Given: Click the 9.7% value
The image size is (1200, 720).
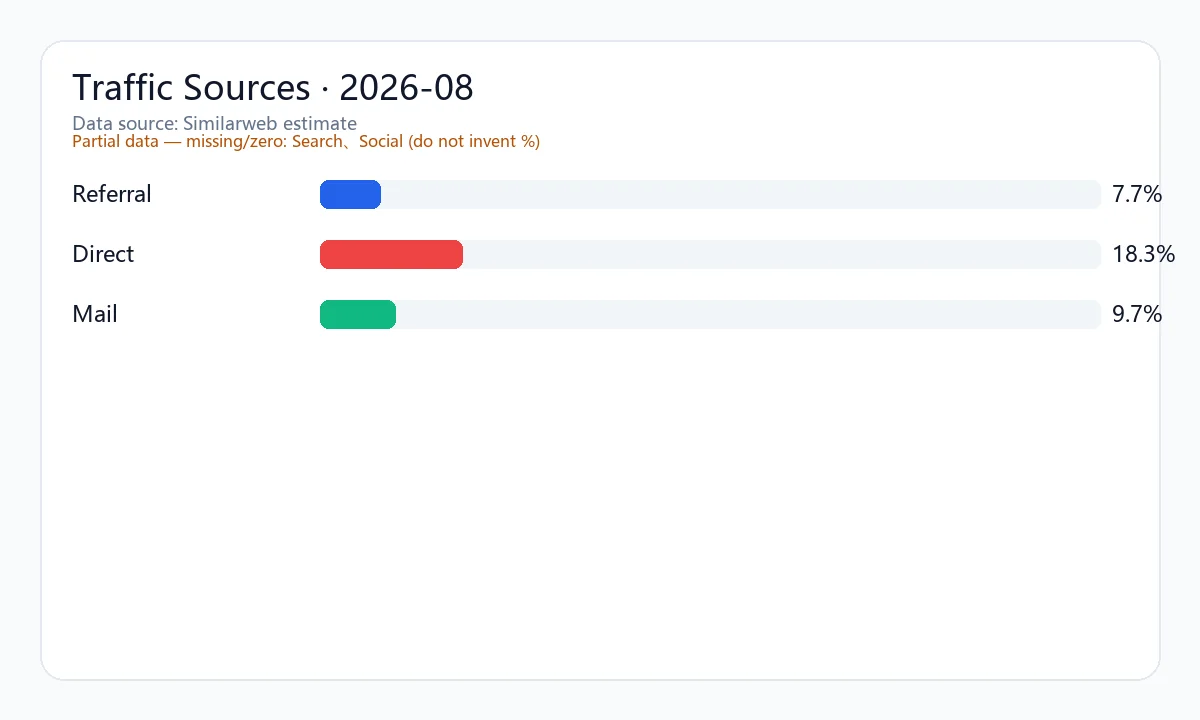Looking at the screenshot, I should coord(1137,314).
